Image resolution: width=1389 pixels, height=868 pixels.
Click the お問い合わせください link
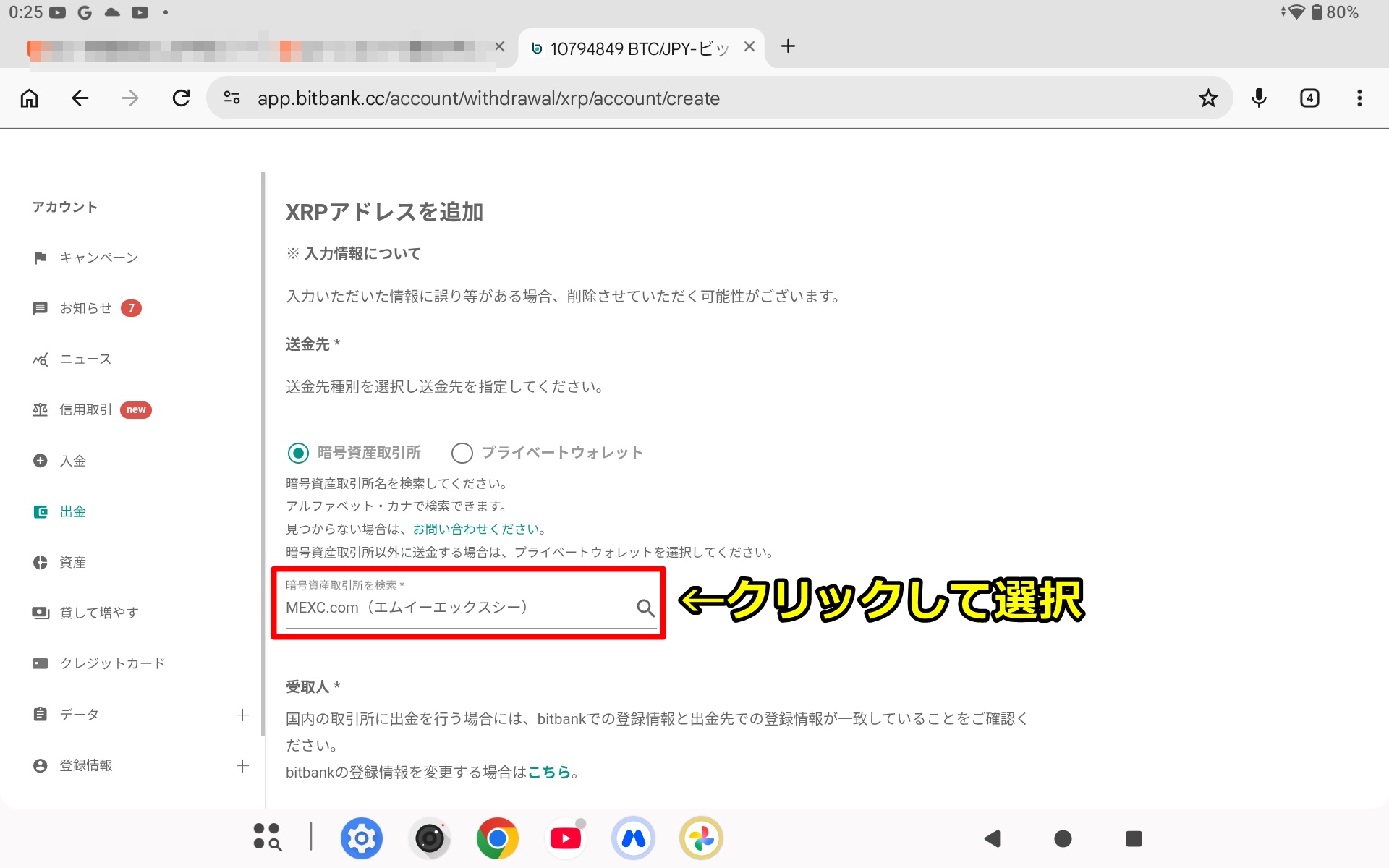pos(475,529)
